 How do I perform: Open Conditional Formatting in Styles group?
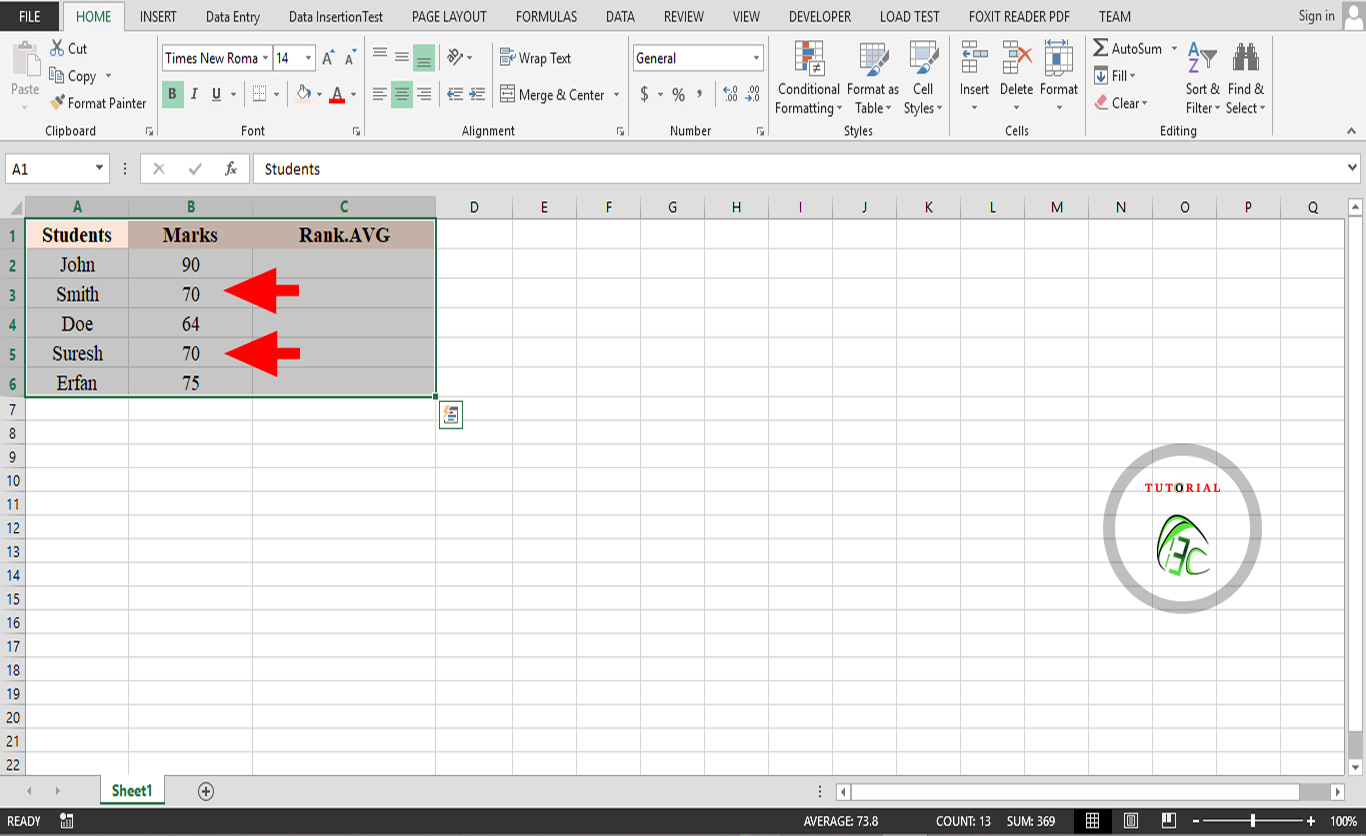[808, 79]
